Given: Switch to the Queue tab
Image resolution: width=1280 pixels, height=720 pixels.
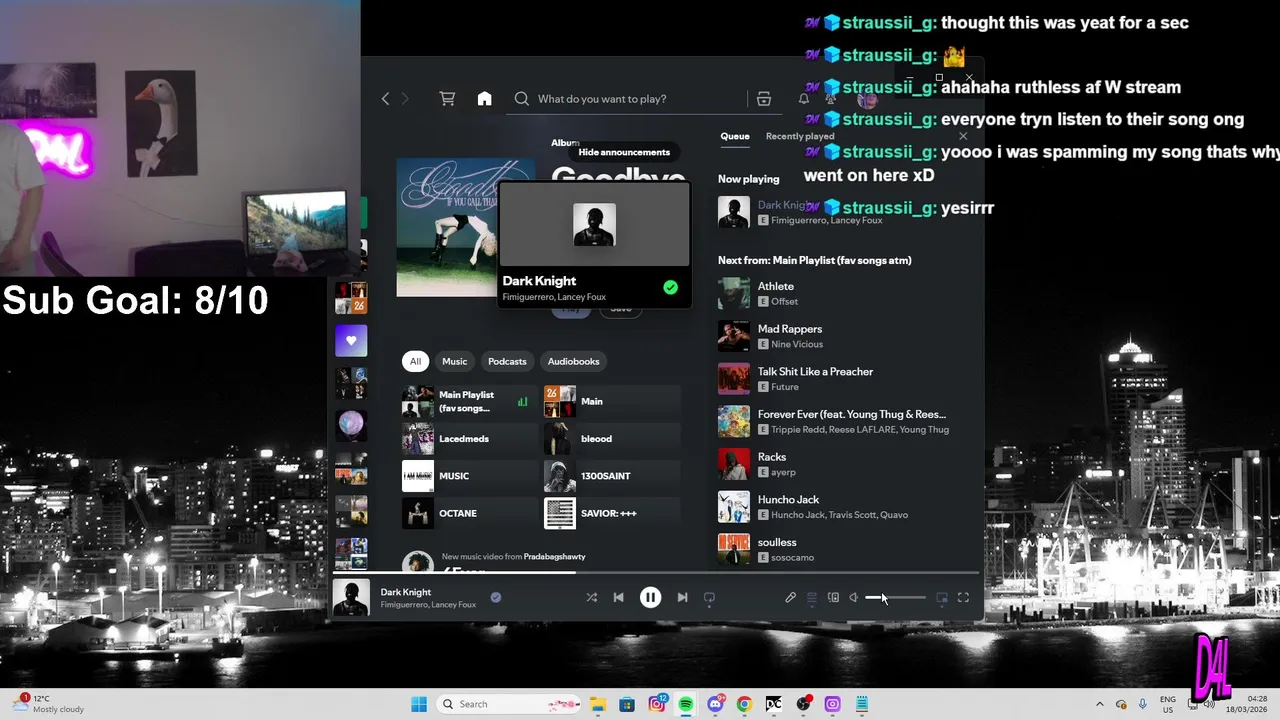Looking at the screenshot, I should click(x=735, y=136).
